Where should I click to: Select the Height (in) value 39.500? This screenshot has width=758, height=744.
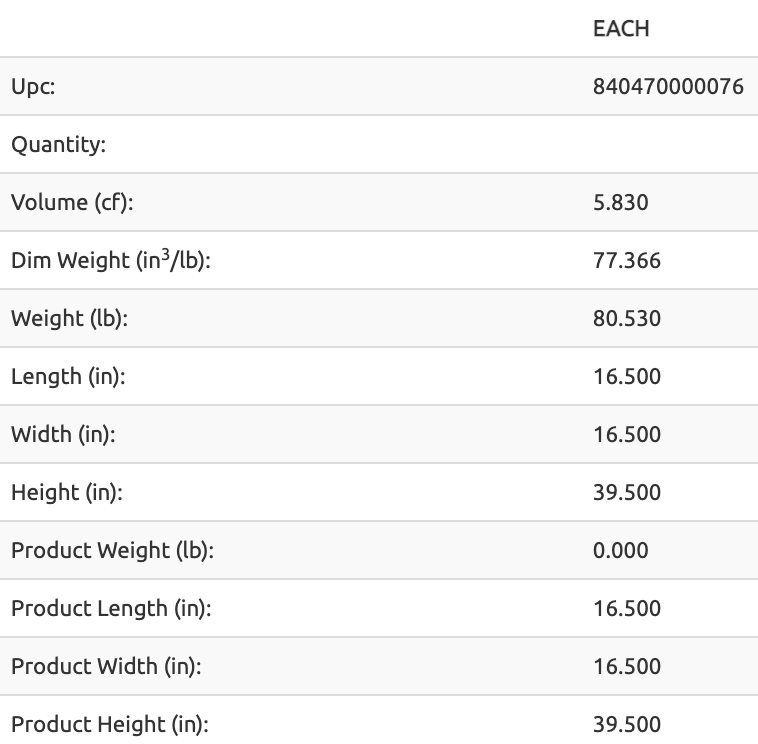click(x=627, y=493)
